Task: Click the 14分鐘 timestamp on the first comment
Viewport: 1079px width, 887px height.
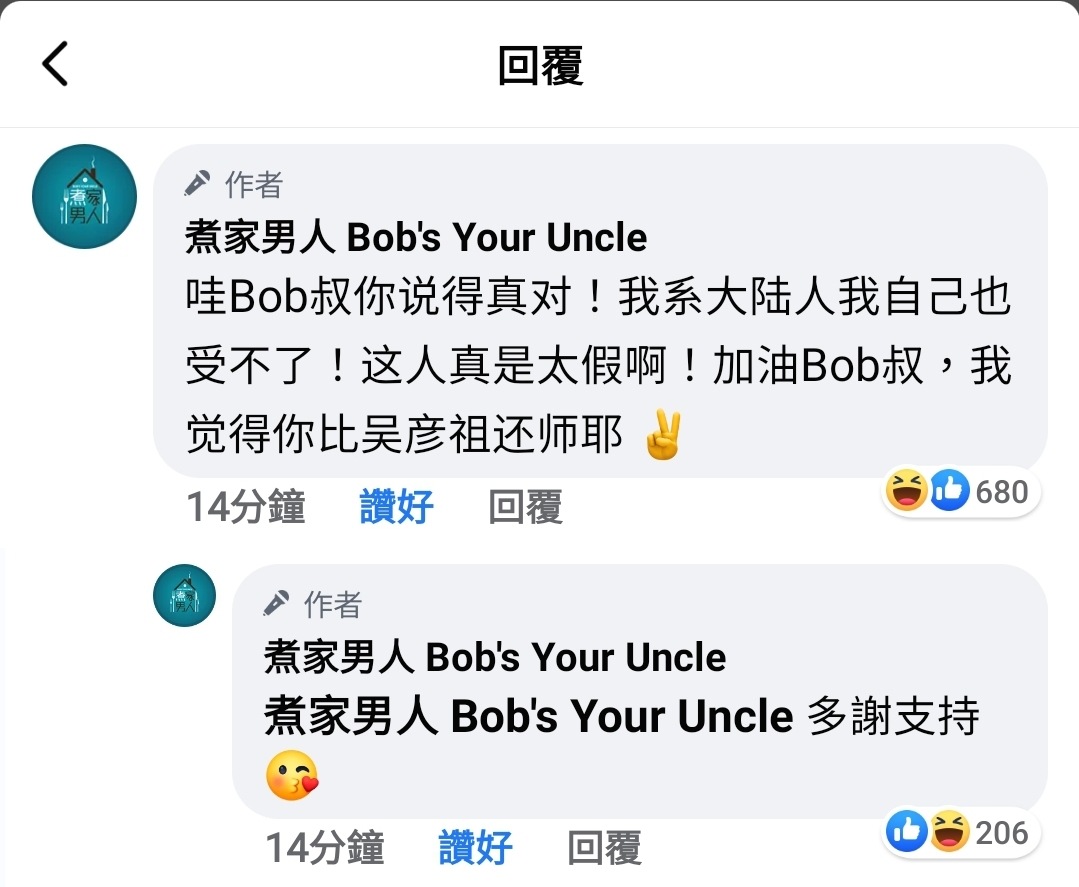Action: 246,506
